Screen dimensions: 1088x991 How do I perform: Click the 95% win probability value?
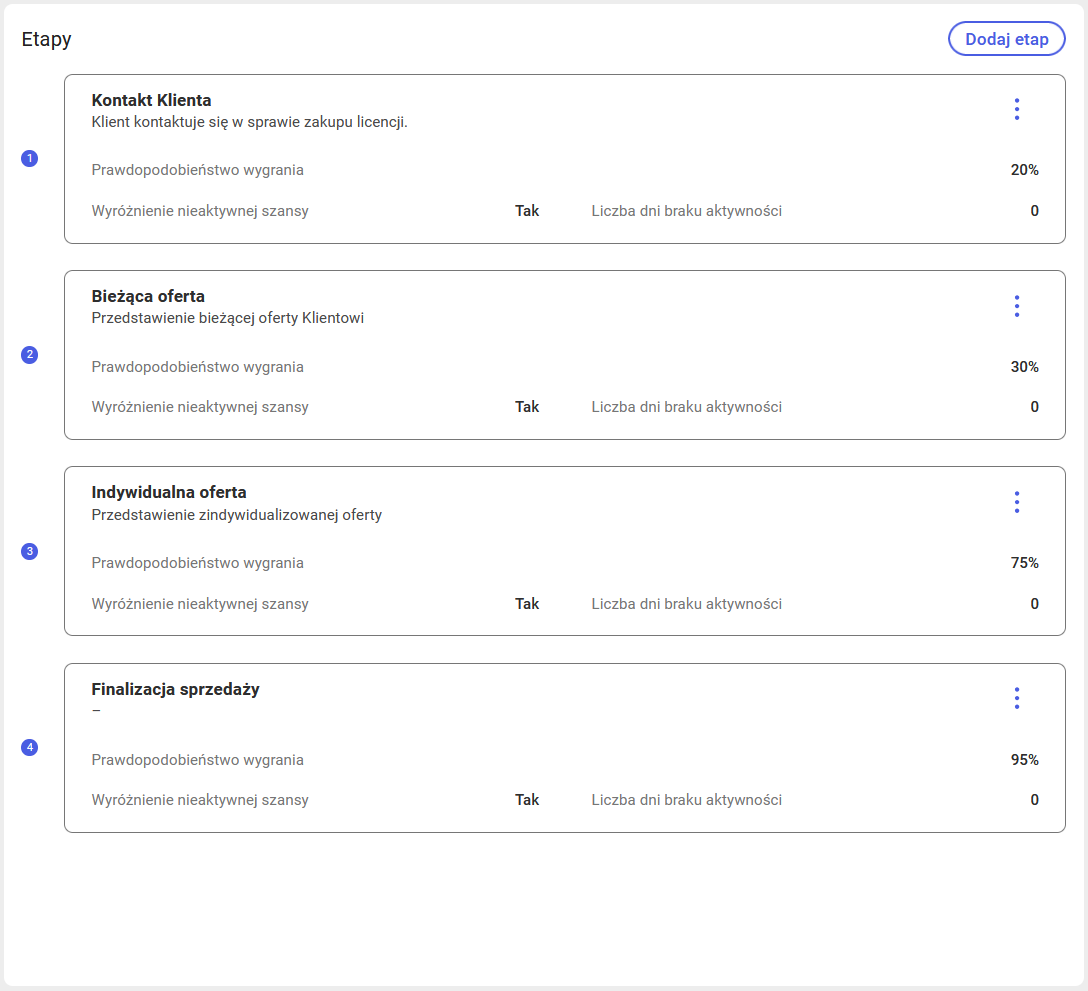click(1024, 760)
